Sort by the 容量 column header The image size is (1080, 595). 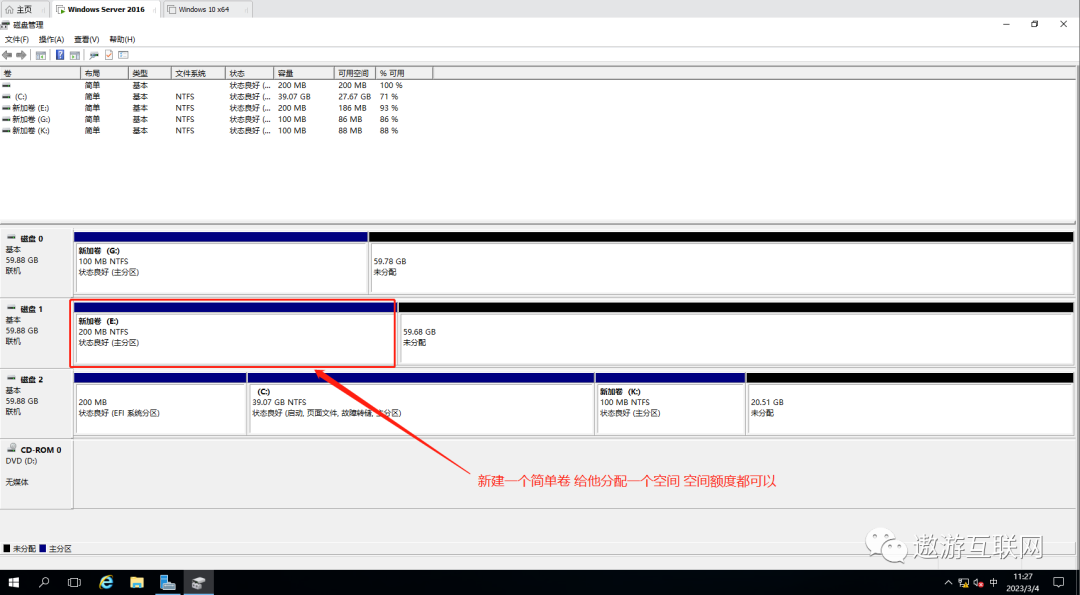[x=304, y=74]
